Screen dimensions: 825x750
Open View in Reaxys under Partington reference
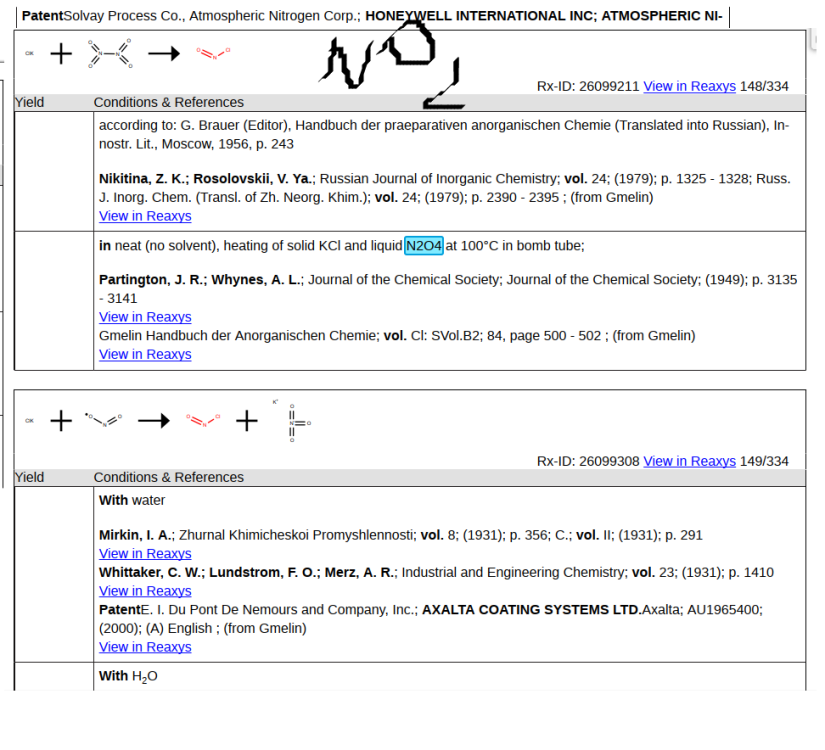(145, 317)
